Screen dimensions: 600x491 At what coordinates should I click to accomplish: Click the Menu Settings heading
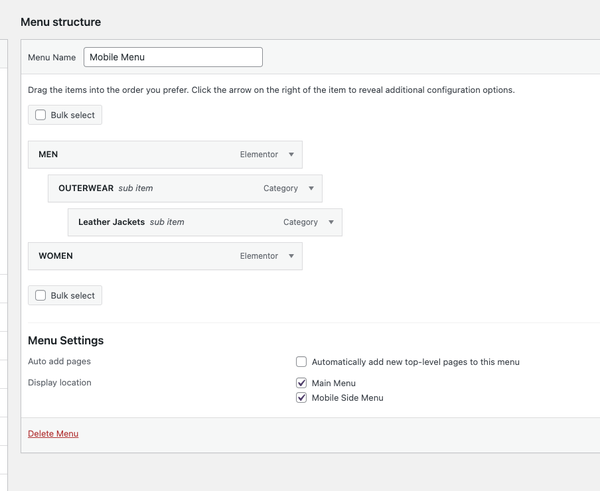point(66,340)
